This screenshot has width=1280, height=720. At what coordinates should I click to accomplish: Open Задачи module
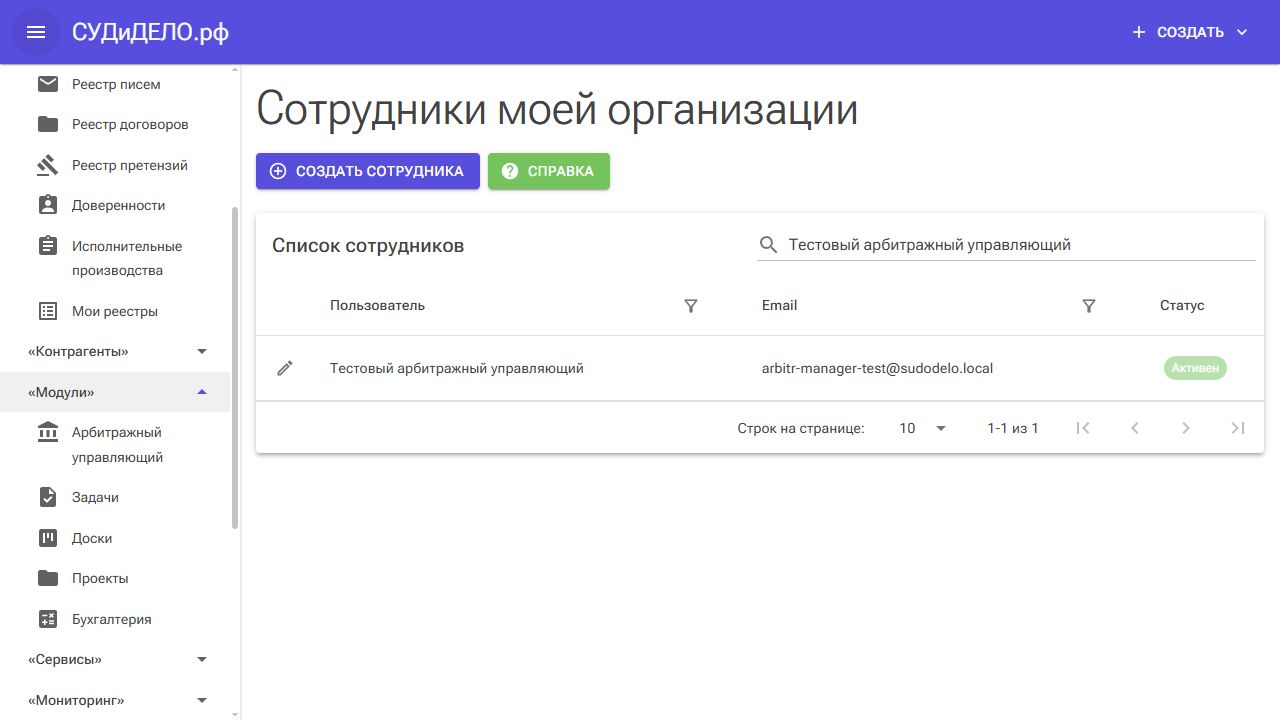[x=115, y=497]
